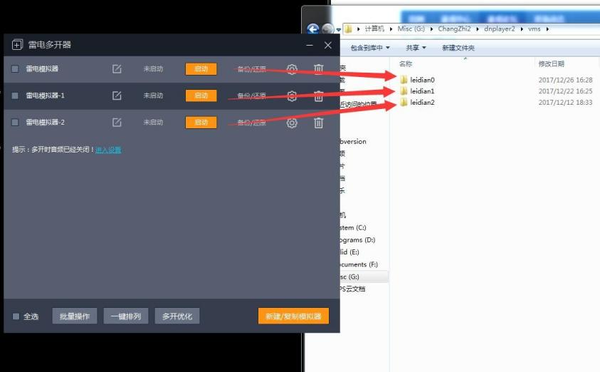Tick the checkbox for 雷电模拟器-1
The width and height of the screenshot is (600, 372).
click(x=15, y=96)
